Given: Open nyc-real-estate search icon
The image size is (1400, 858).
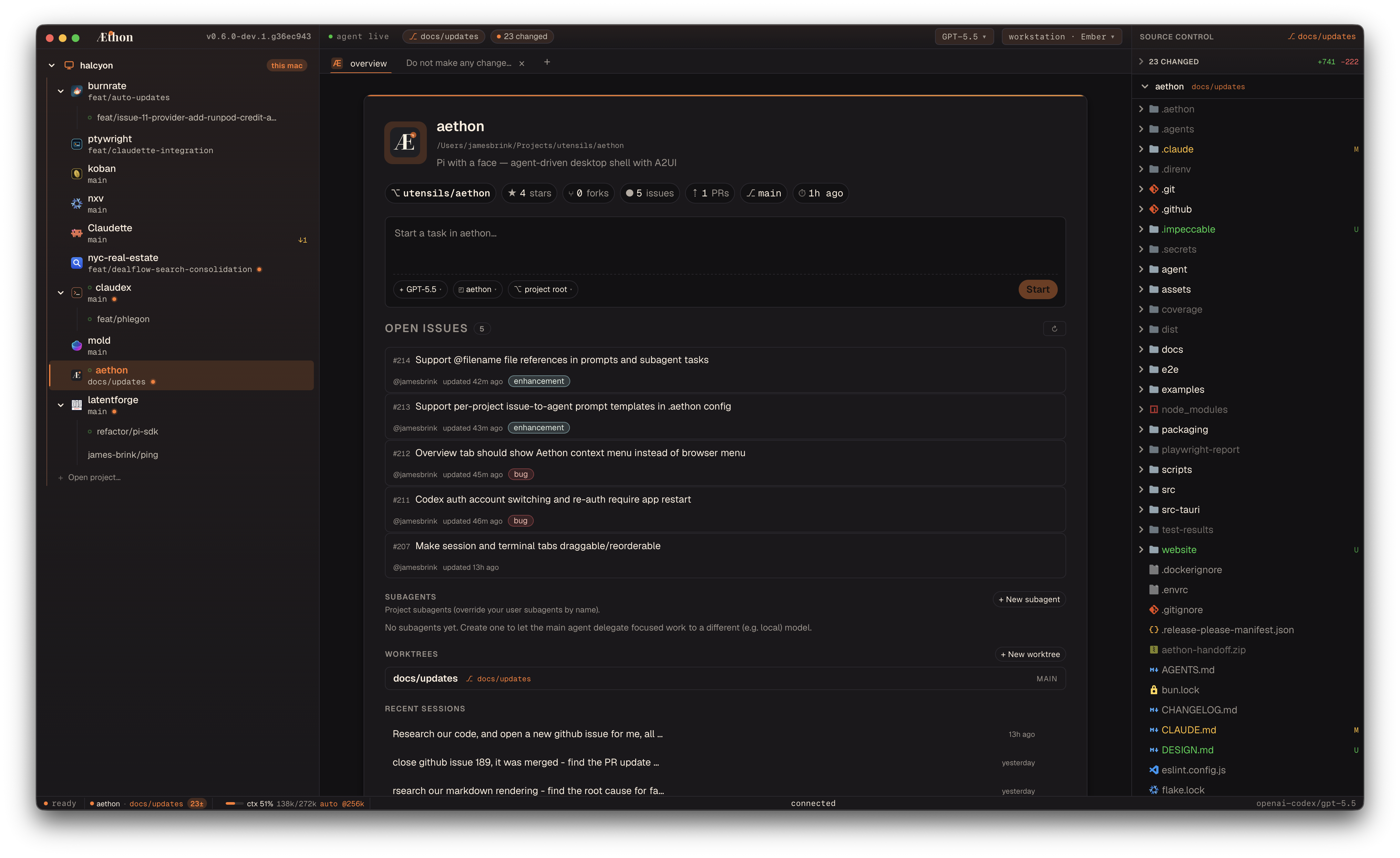Looking at the screenshot, I should tap(77, 263).
